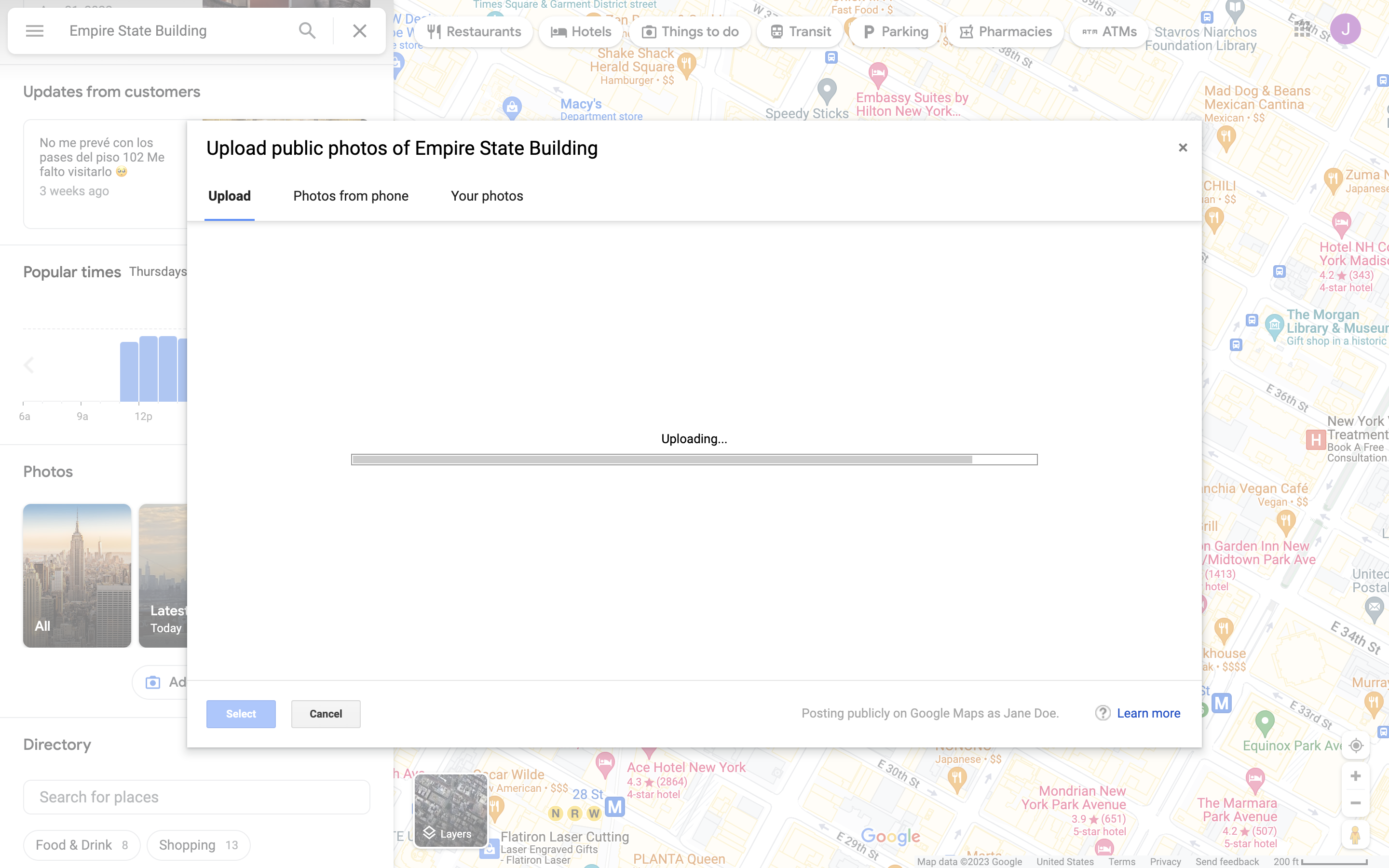Select Mad Dog & Beans restaurant pin
The width and height of the screenshot is (1389, 868).
(x=1226, y=138)
